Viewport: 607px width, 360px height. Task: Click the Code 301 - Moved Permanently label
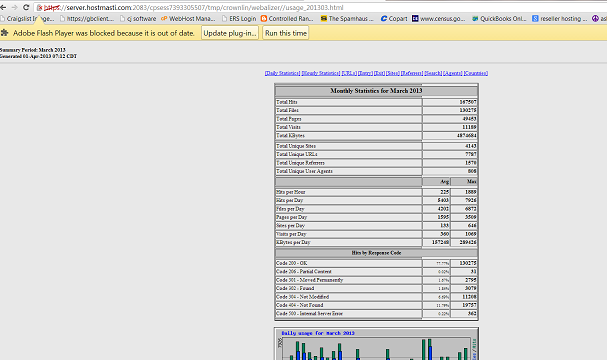click(x=310, y=280)
